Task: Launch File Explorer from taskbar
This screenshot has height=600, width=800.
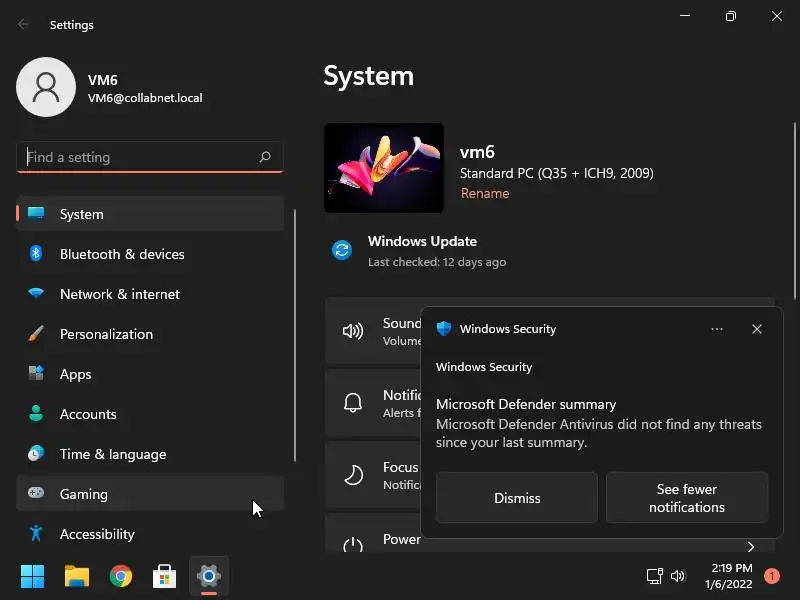Action: pos(77,577)
